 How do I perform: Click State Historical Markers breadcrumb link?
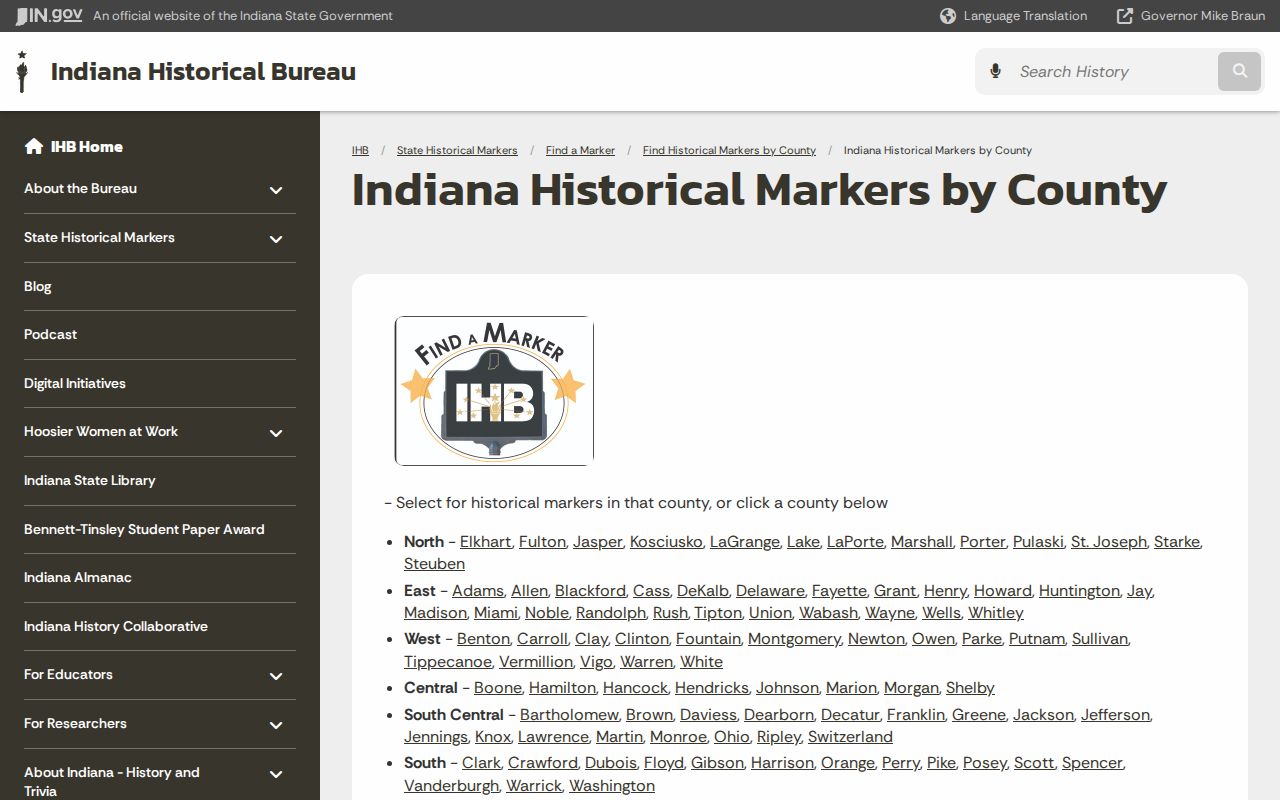click(x=457, y=150)
